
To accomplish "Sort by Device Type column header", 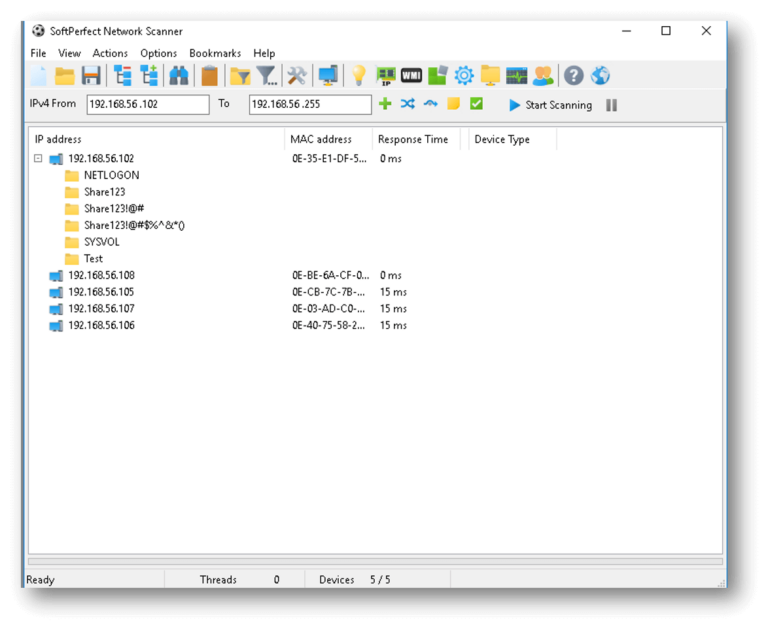I will tap(512, 139).
